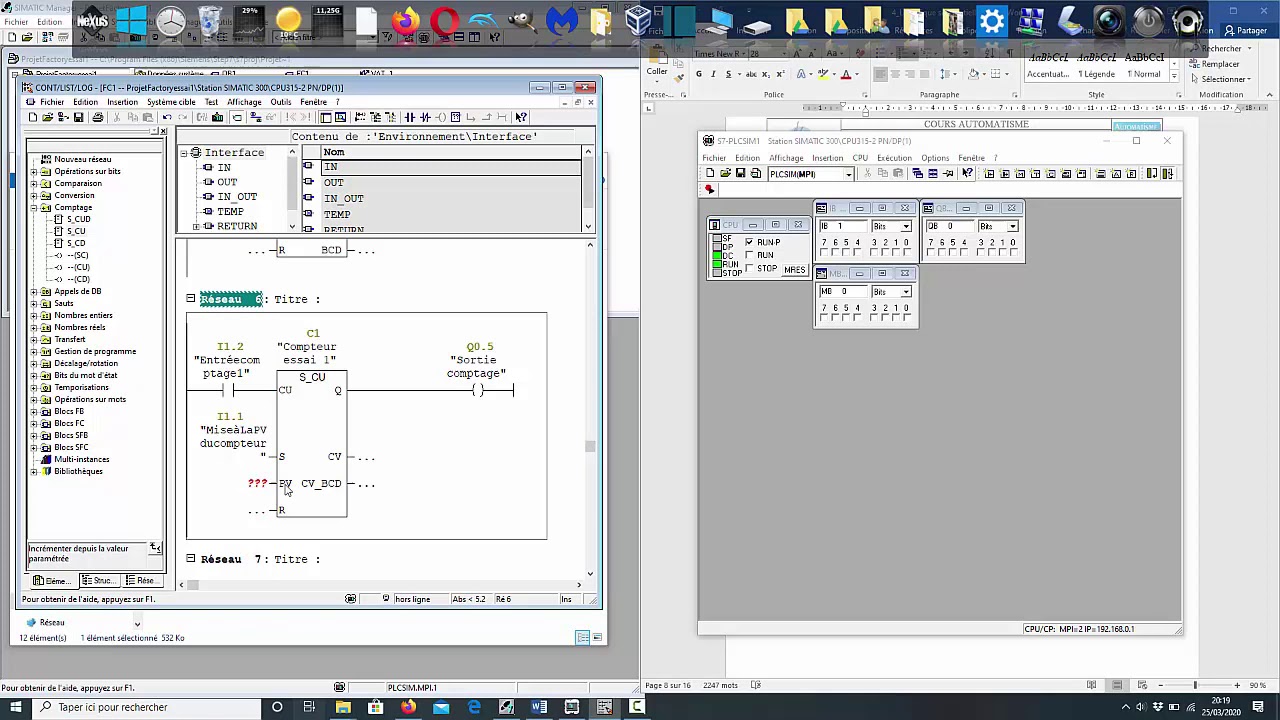Screen dimensions: 1280x720
Task: Open Exécution menu in S7-PLCSIM
Action: [x=894, y=158]
